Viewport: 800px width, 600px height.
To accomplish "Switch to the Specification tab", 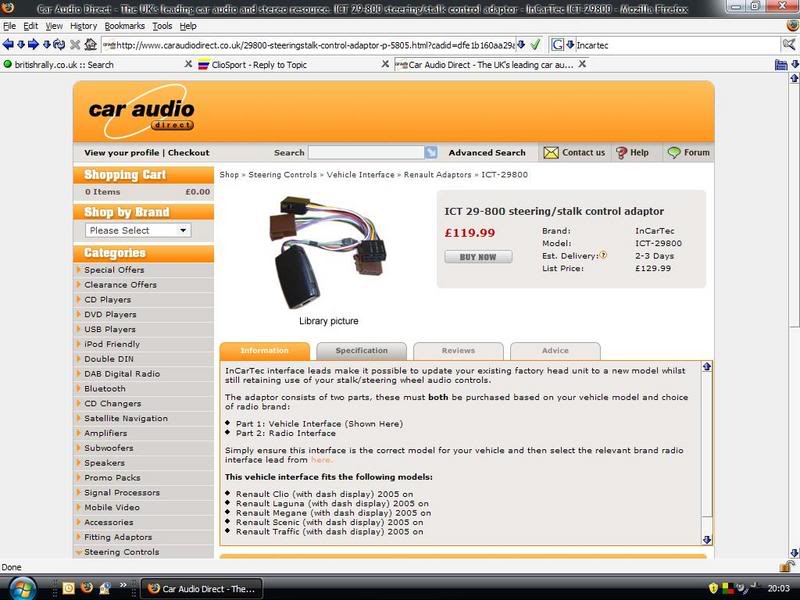I will coord(361,351).
